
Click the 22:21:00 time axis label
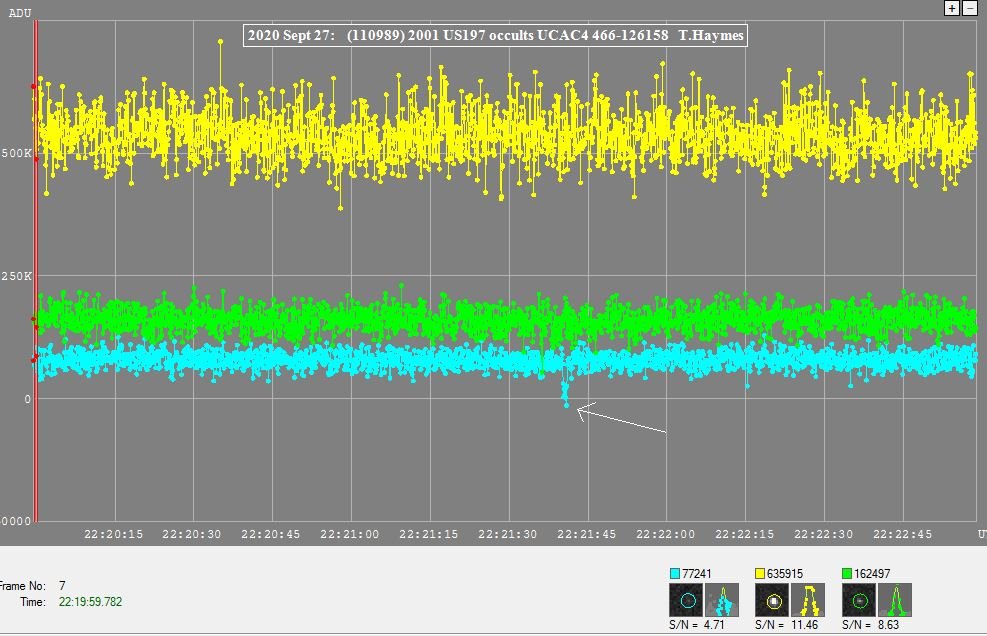click(350, 534)
